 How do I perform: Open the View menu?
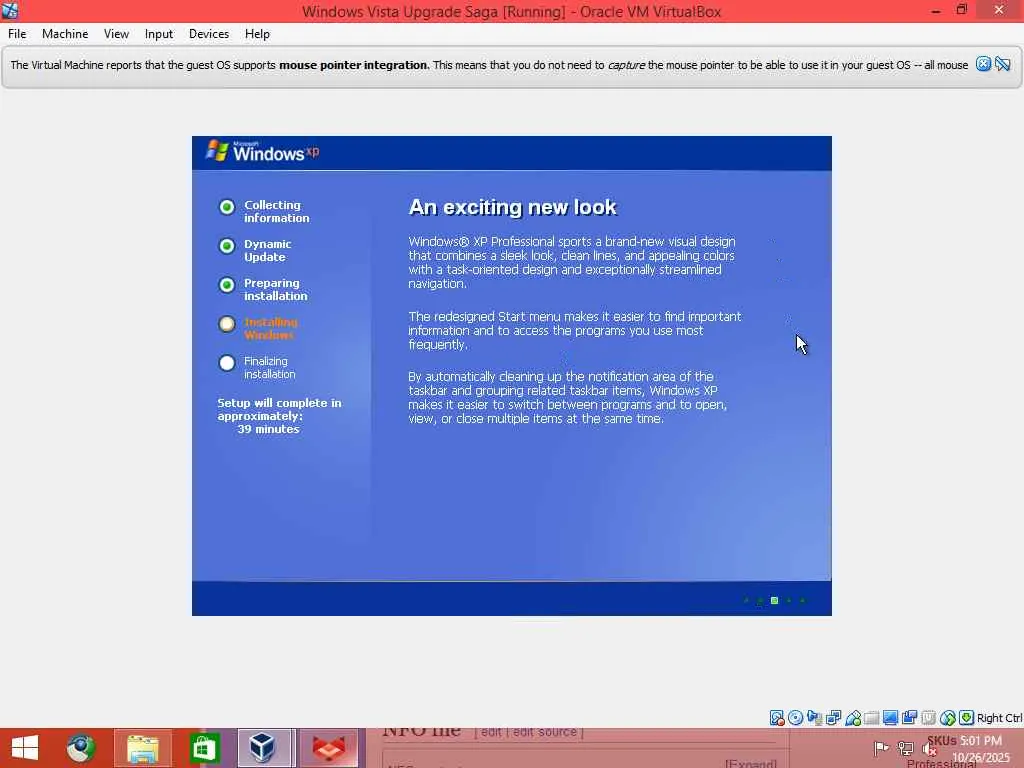(x=116, y=34)
